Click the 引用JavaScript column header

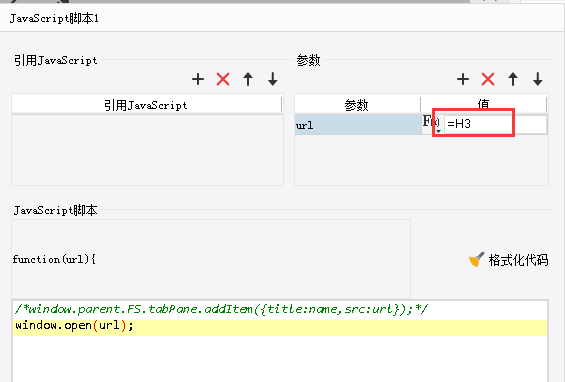click(x=146, y=105)
